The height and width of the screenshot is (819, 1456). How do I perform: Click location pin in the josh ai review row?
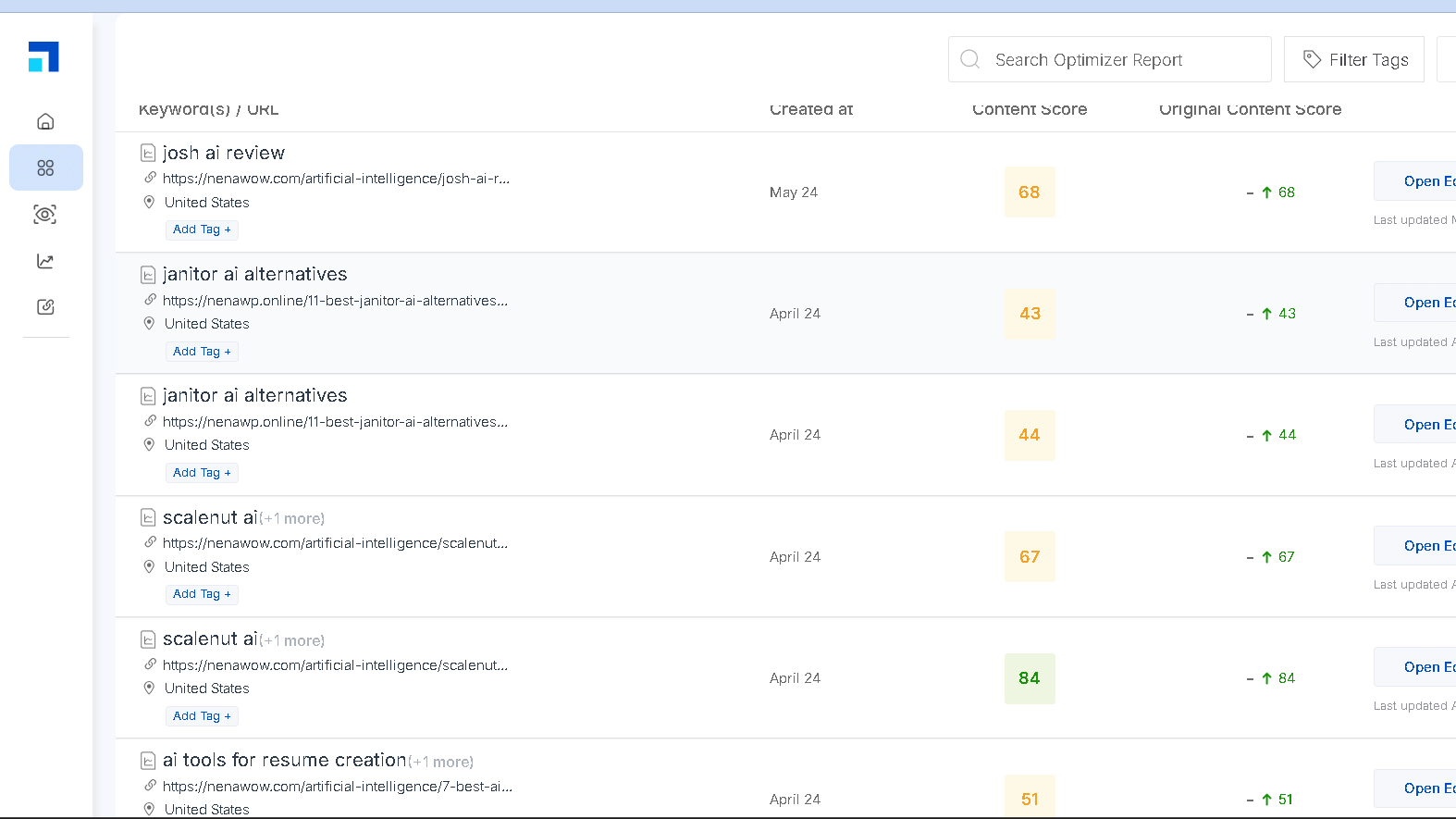[149, 202]
